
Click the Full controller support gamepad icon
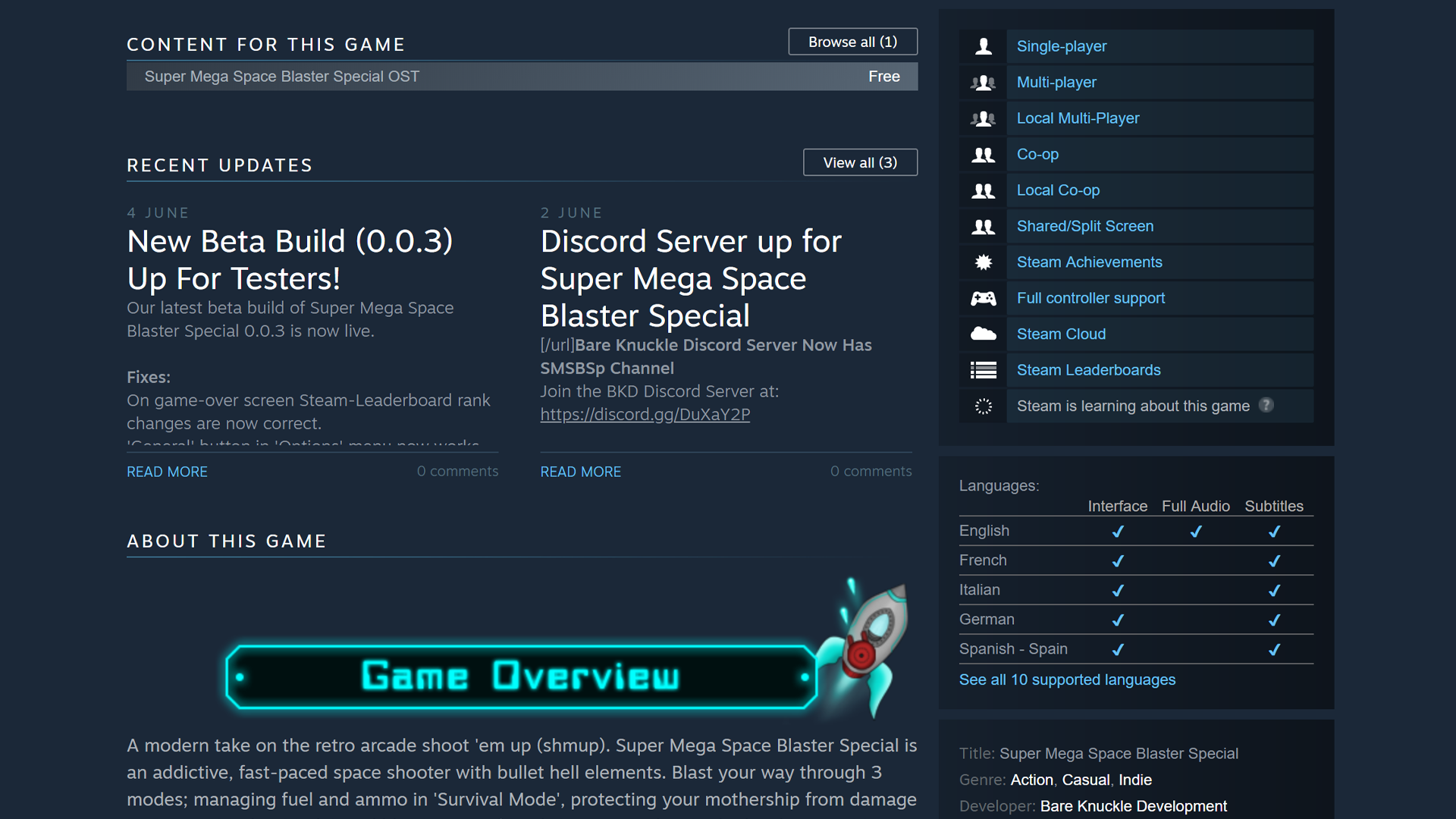click(983, 298)
